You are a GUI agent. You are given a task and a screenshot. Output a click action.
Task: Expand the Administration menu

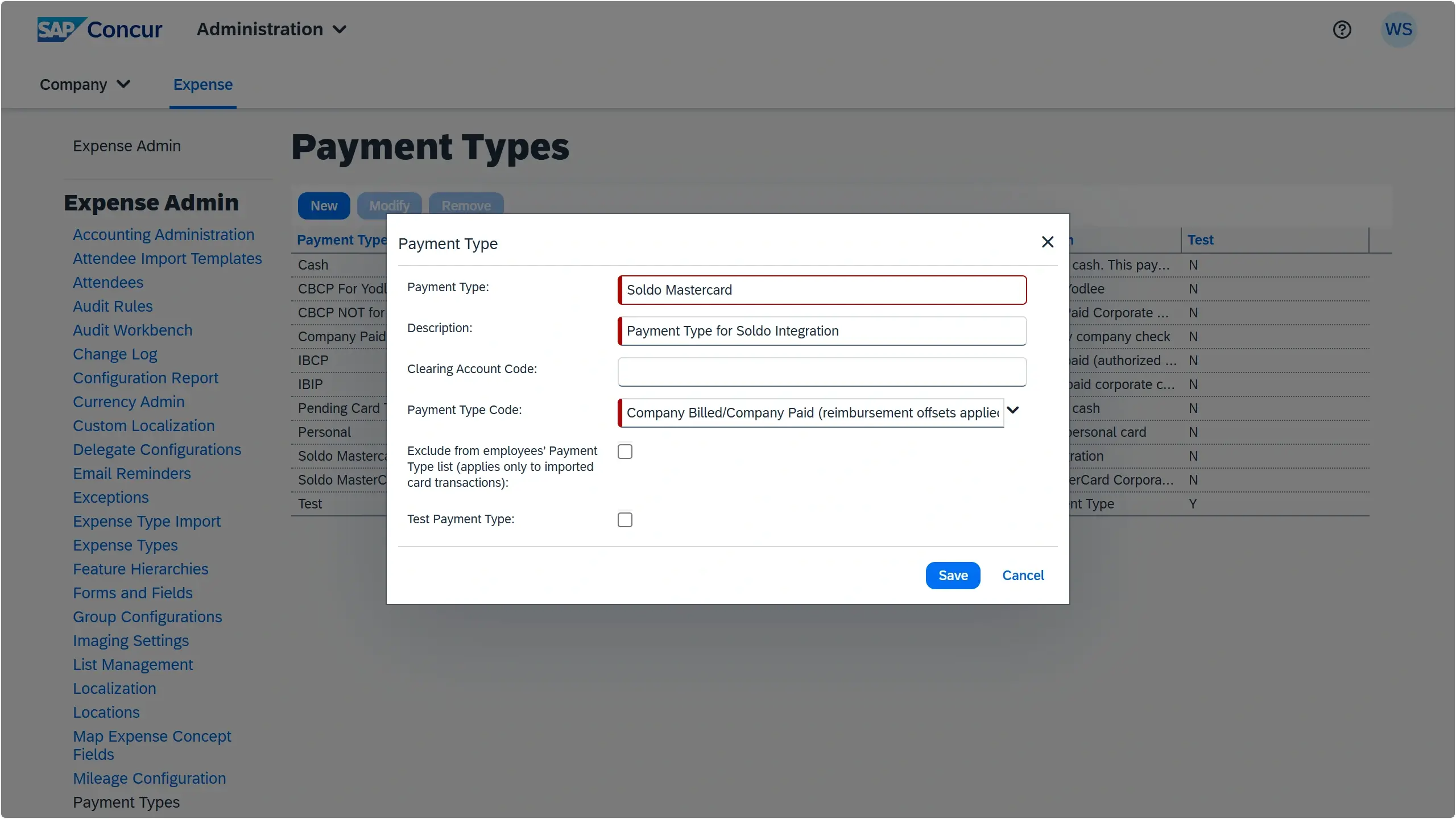click(271, 29)
